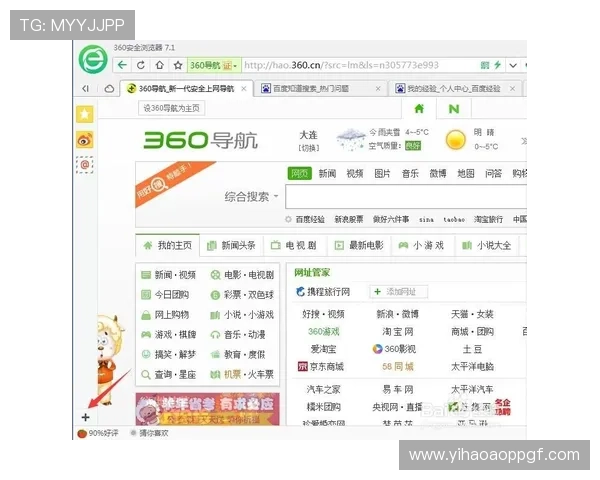Click 机票 link in category list
Screen dimensions: 600x480
[x=232, y=374]
